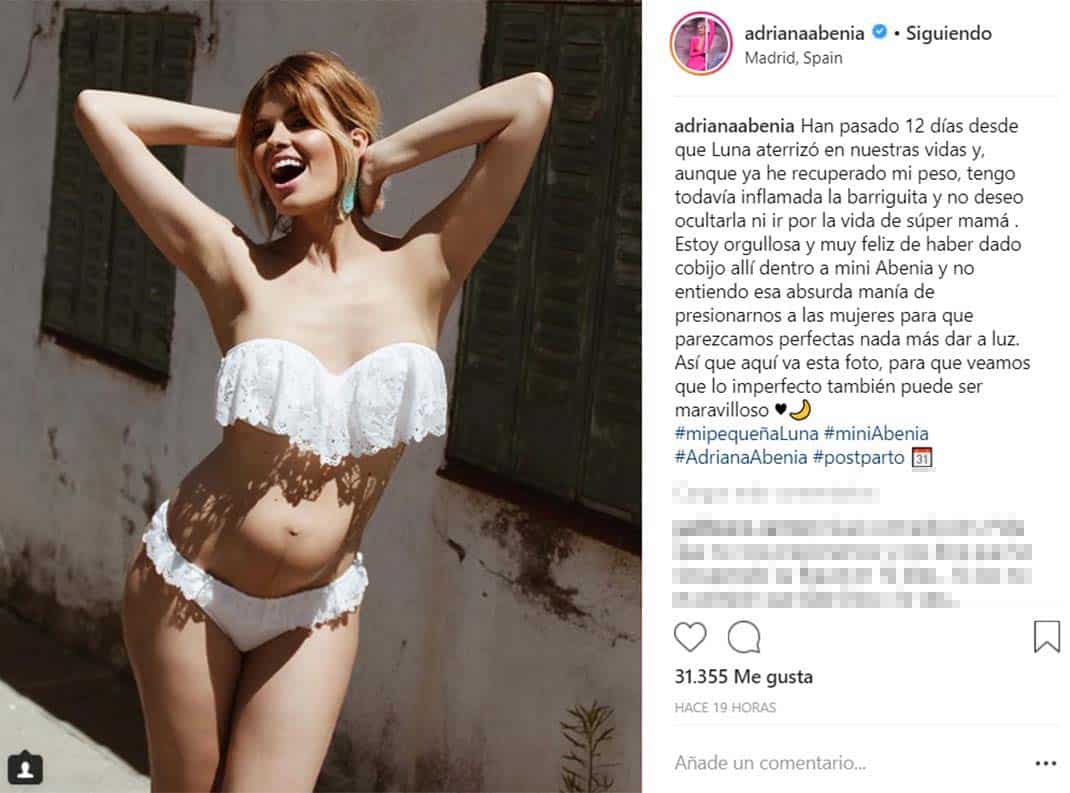
Task: Click the verified badge next to username
Action: [x=880, y=31]
